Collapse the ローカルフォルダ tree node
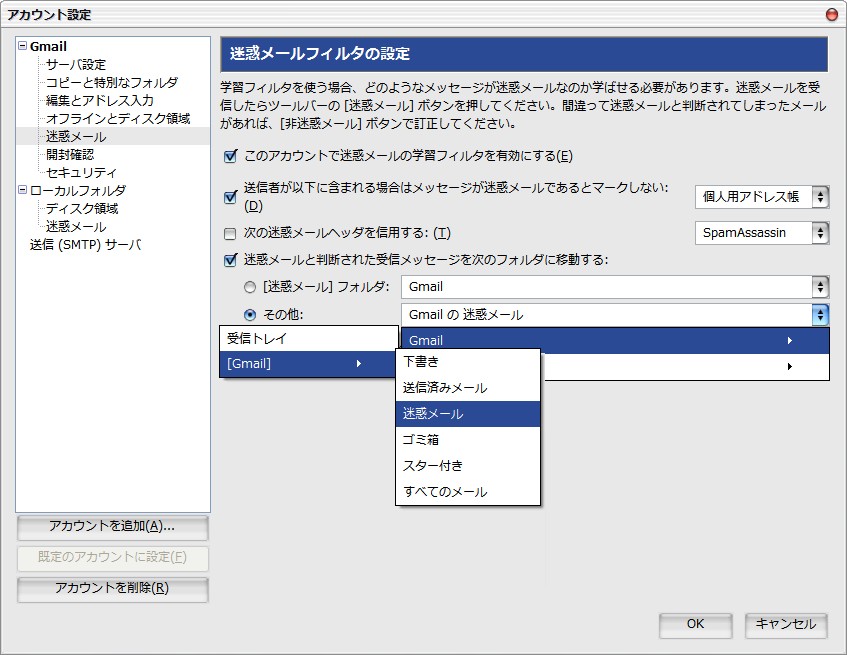The width and height of the screenshot is (847, 655). tap(22, 190)
